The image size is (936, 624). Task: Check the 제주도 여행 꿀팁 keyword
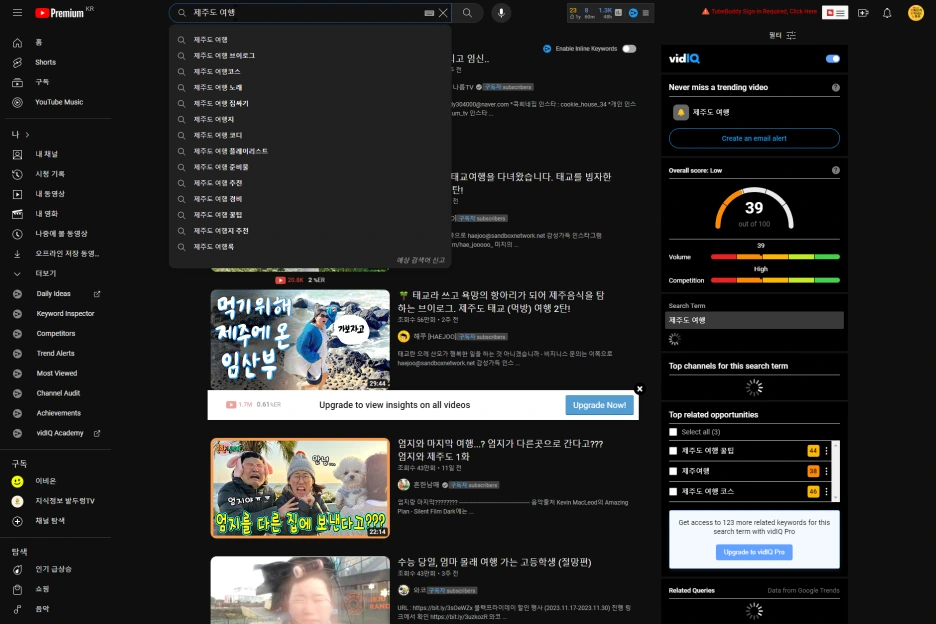coord(673,451)
